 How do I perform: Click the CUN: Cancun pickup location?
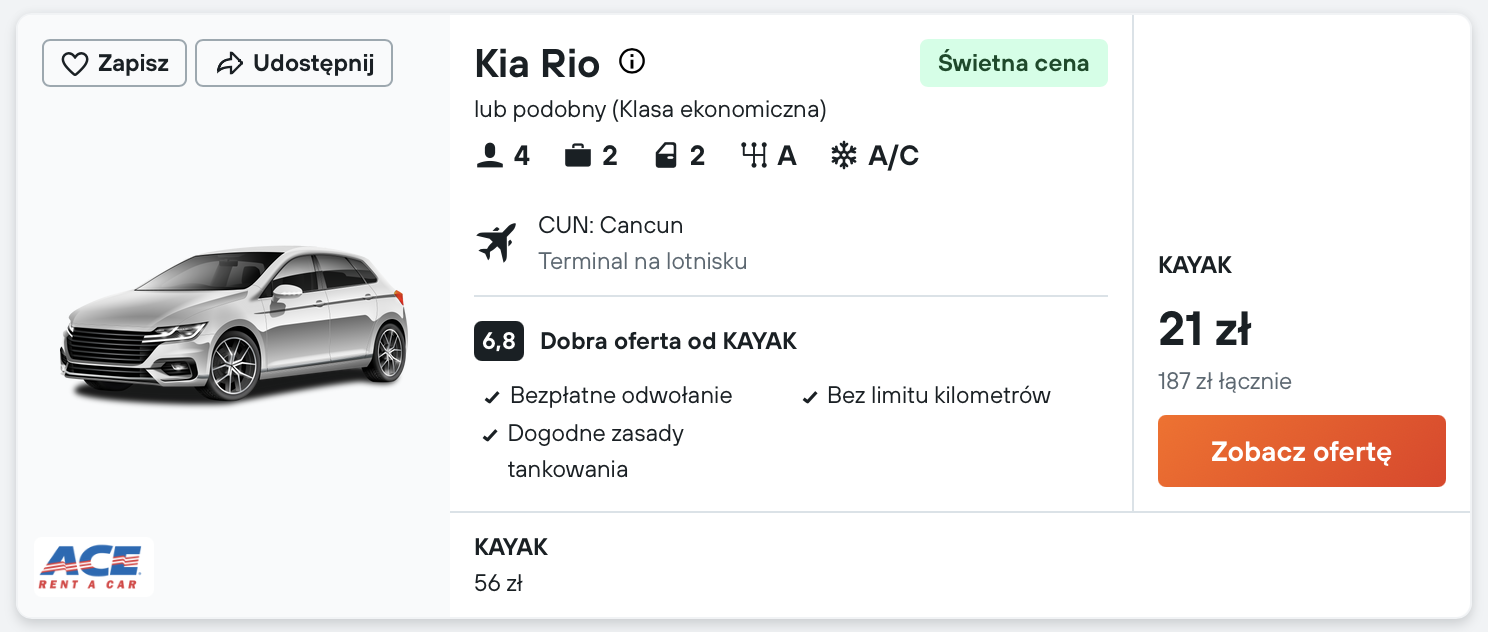point(610,226)
